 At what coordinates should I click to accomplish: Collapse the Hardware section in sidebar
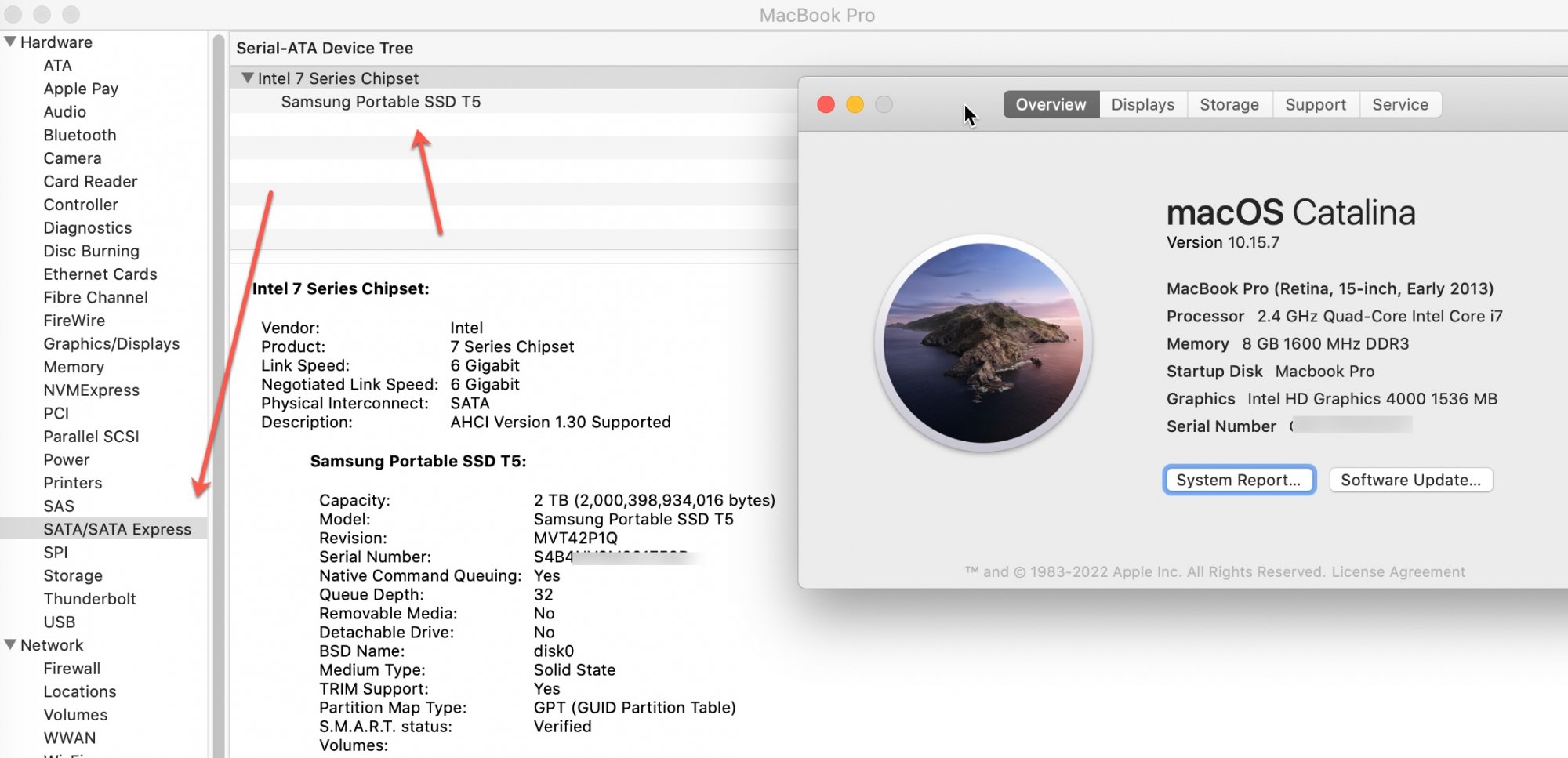point(10,42)
